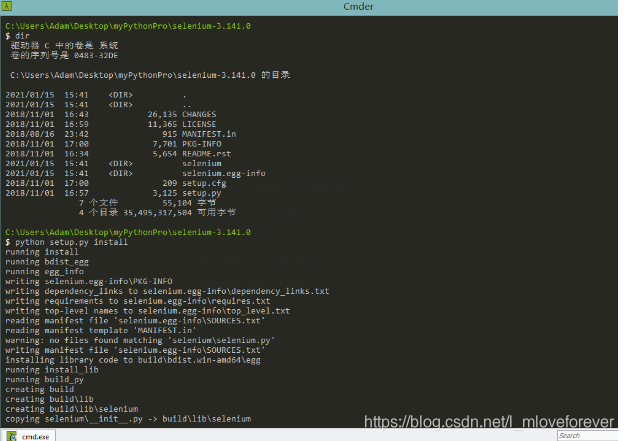The height and width of the screenshot is (441, 625).
Task: Click the 'reading manifest template' line
Action: (101, 331)
